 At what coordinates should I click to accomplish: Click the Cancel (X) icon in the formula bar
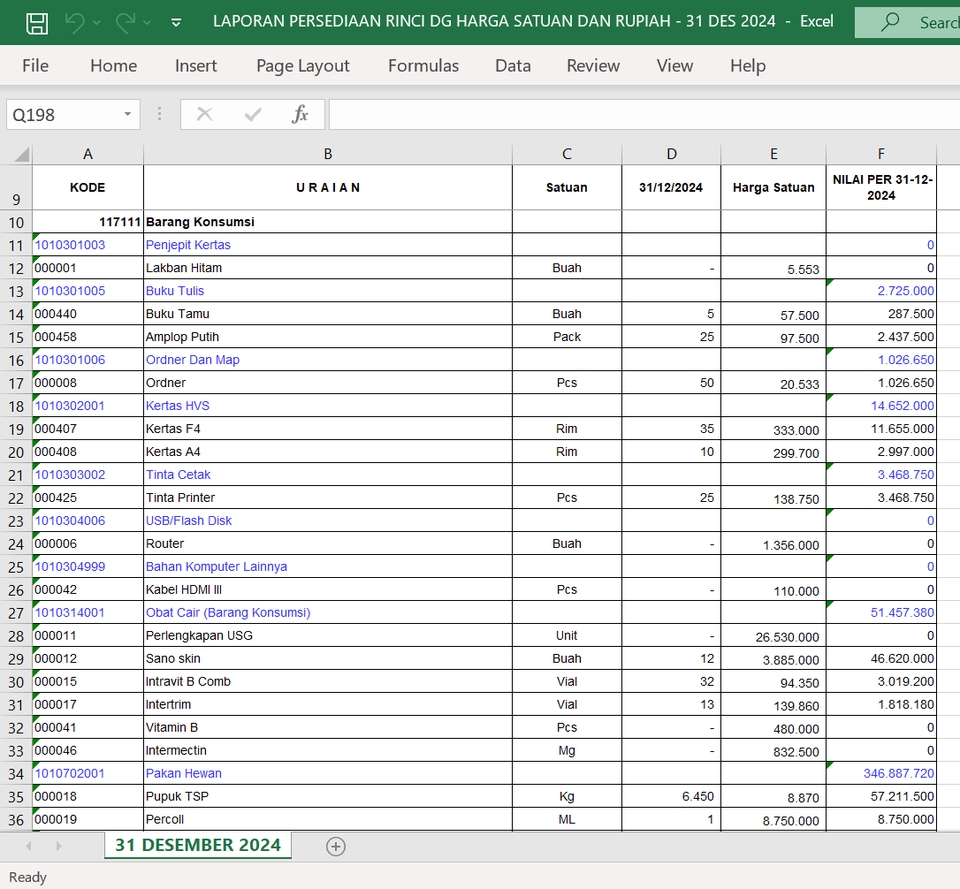(204, 114)
